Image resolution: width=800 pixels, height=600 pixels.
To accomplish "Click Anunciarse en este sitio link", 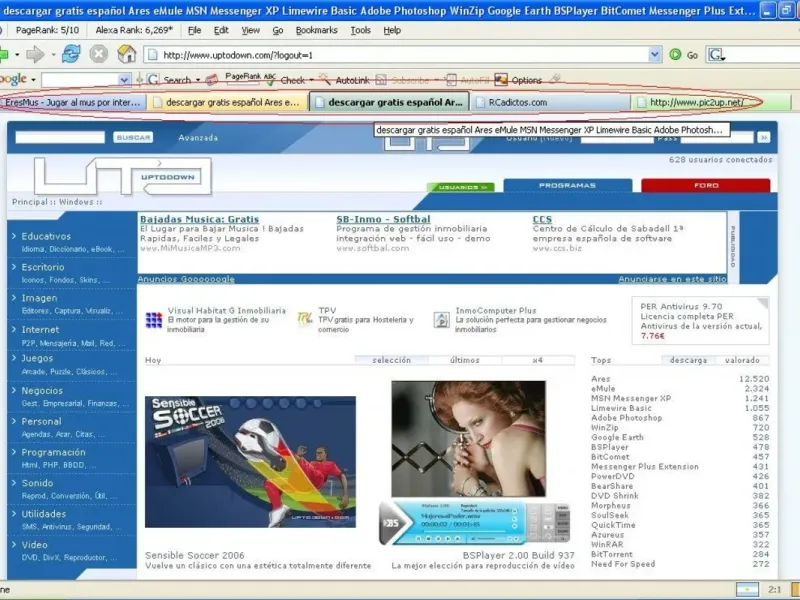I will [x=672, y=279].
